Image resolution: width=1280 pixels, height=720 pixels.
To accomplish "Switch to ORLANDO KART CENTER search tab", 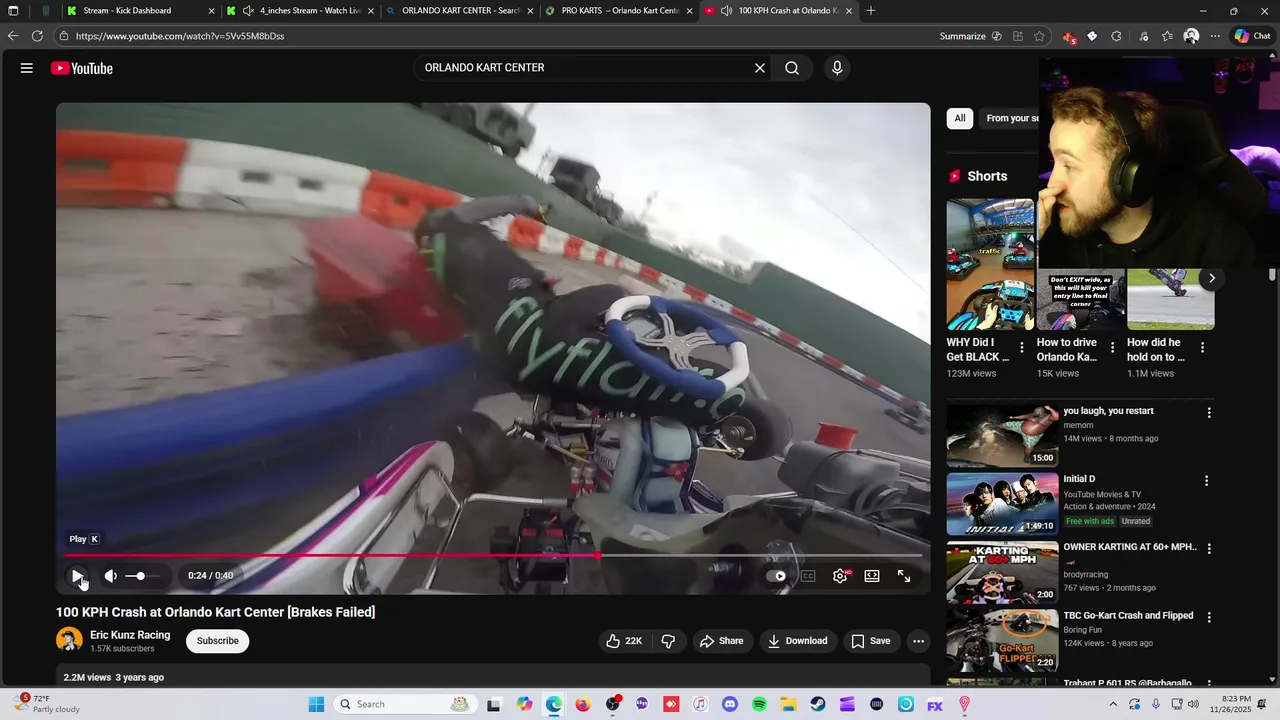I will [x=460, y=11].
